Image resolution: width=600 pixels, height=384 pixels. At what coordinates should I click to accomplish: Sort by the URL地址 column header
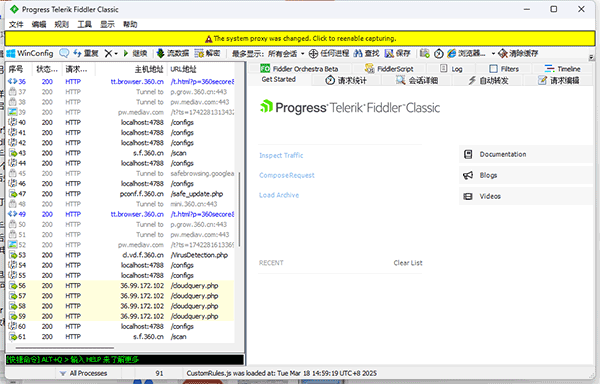point(201,69)
